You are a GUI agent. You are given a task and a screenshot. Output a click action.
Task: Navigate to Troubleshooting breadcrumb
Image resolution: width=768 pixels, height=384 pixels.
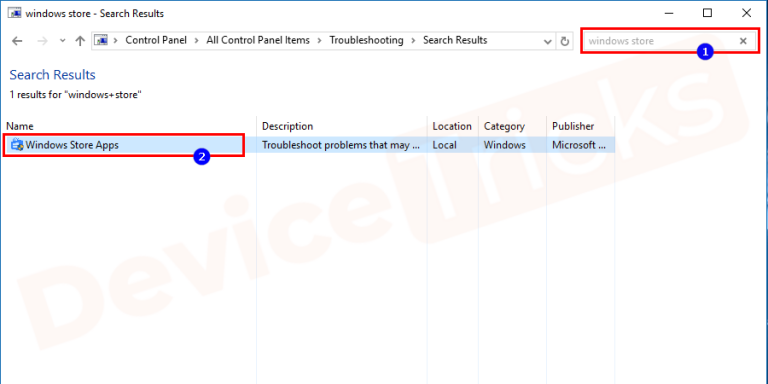pyautogui.click(x=366, y=40)
